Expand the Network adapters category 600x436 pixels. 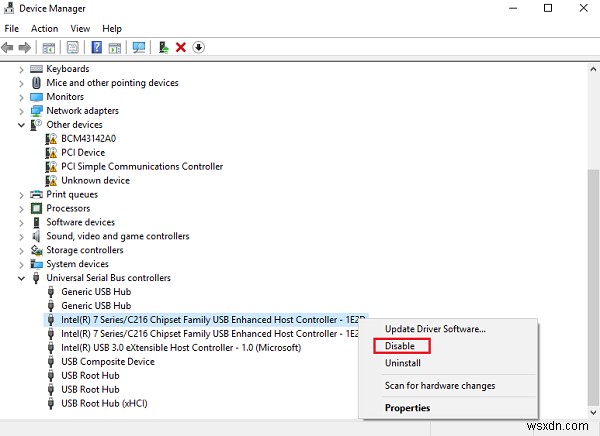[x=21, y=111]
